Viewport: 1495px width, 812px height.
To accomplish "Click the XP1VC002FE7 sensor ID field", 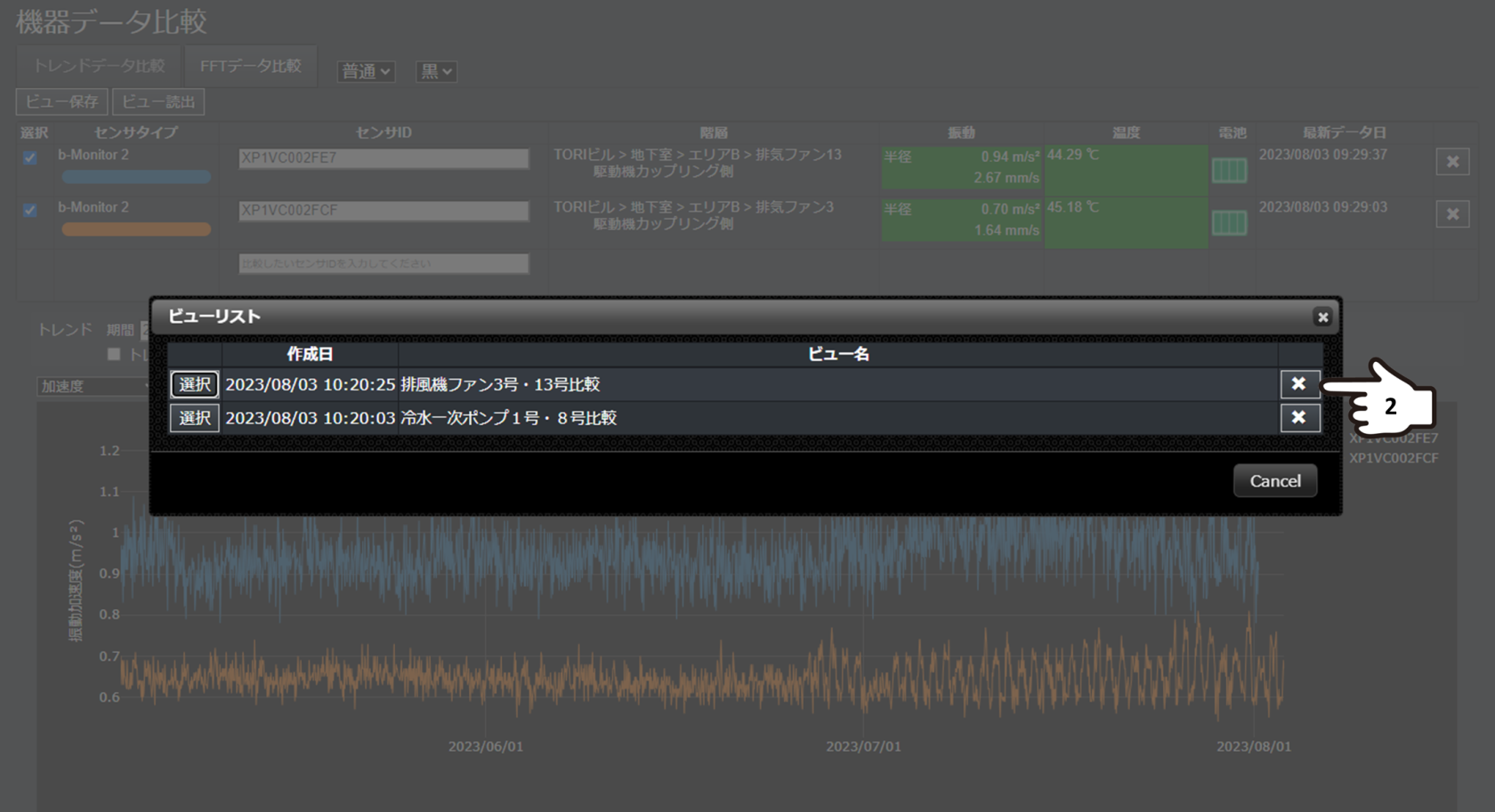I will [x=384, y=158].
